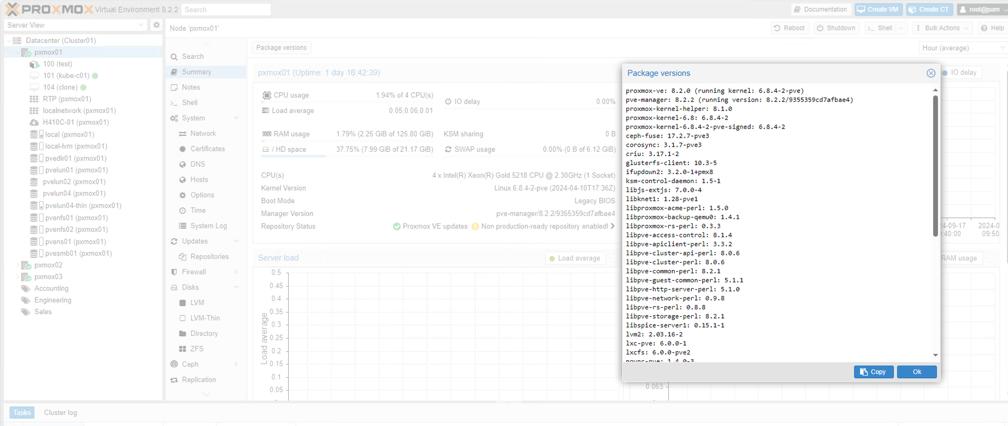Click the Reboot button
Screen dimensions: 1008x426
(790, 28)
